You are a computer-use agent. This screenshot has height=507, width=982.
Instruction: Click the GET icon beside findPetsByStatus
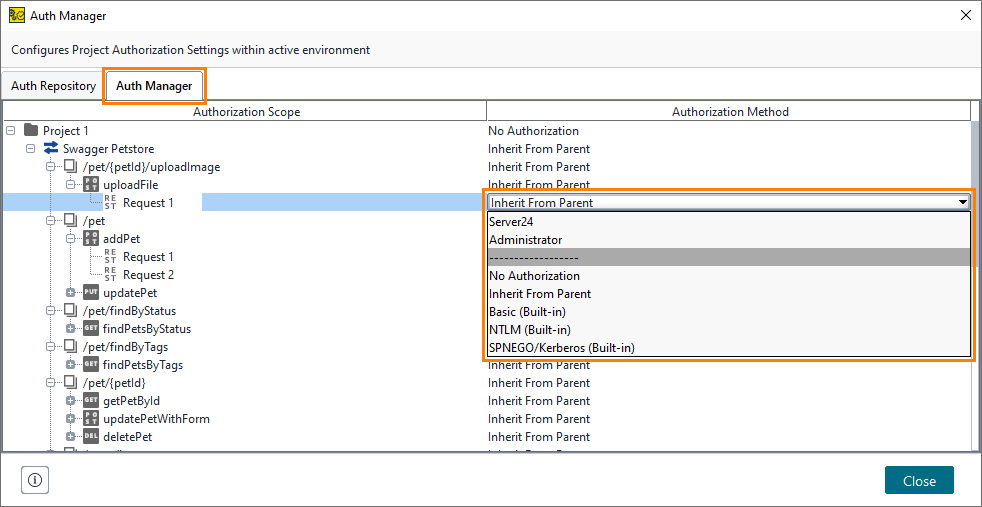coord(91,329)
